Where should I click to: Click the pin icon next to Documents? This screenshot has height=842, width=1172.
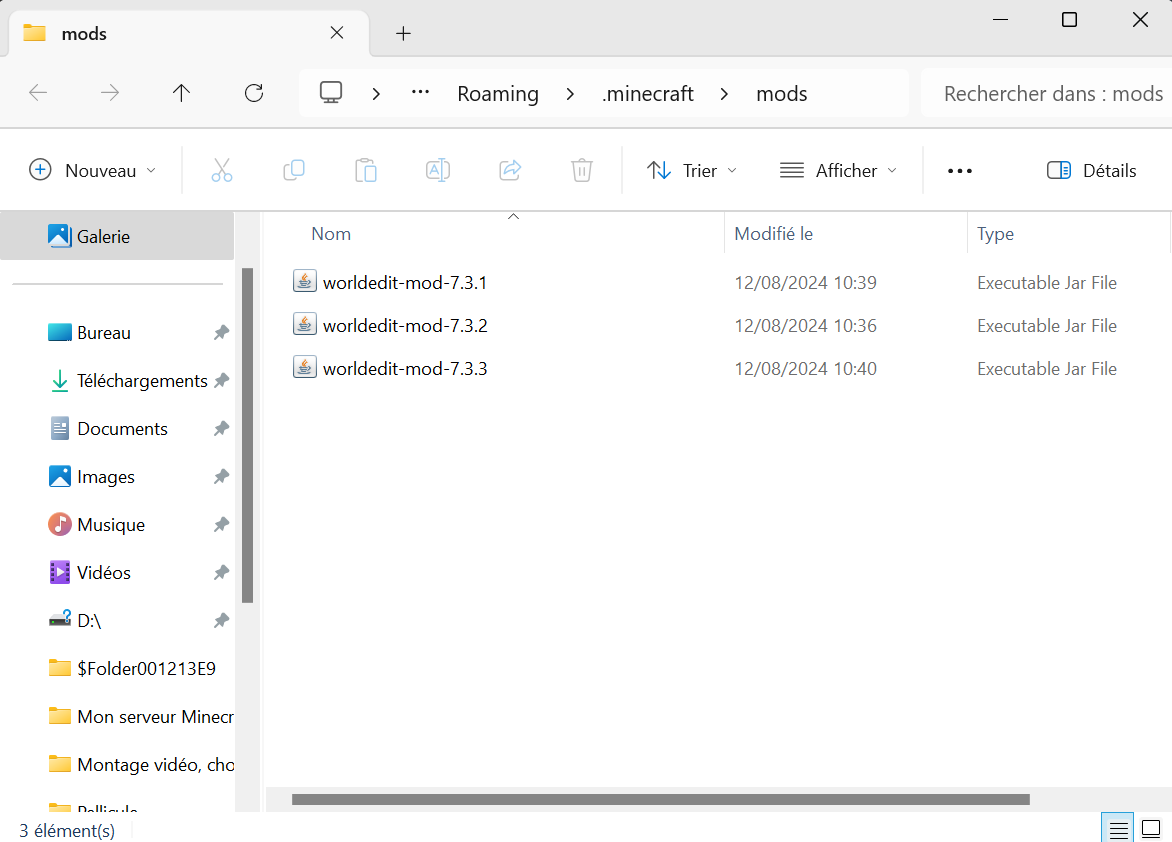[x=221, y=428]
